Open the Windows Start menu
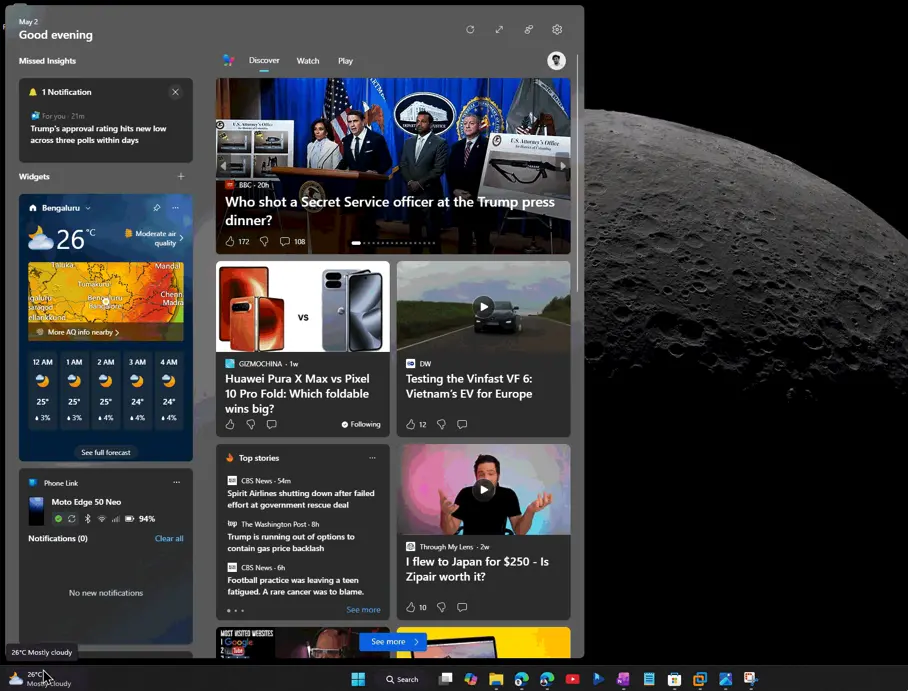Viewport: 908px width, 691px height. click(358, 679)
